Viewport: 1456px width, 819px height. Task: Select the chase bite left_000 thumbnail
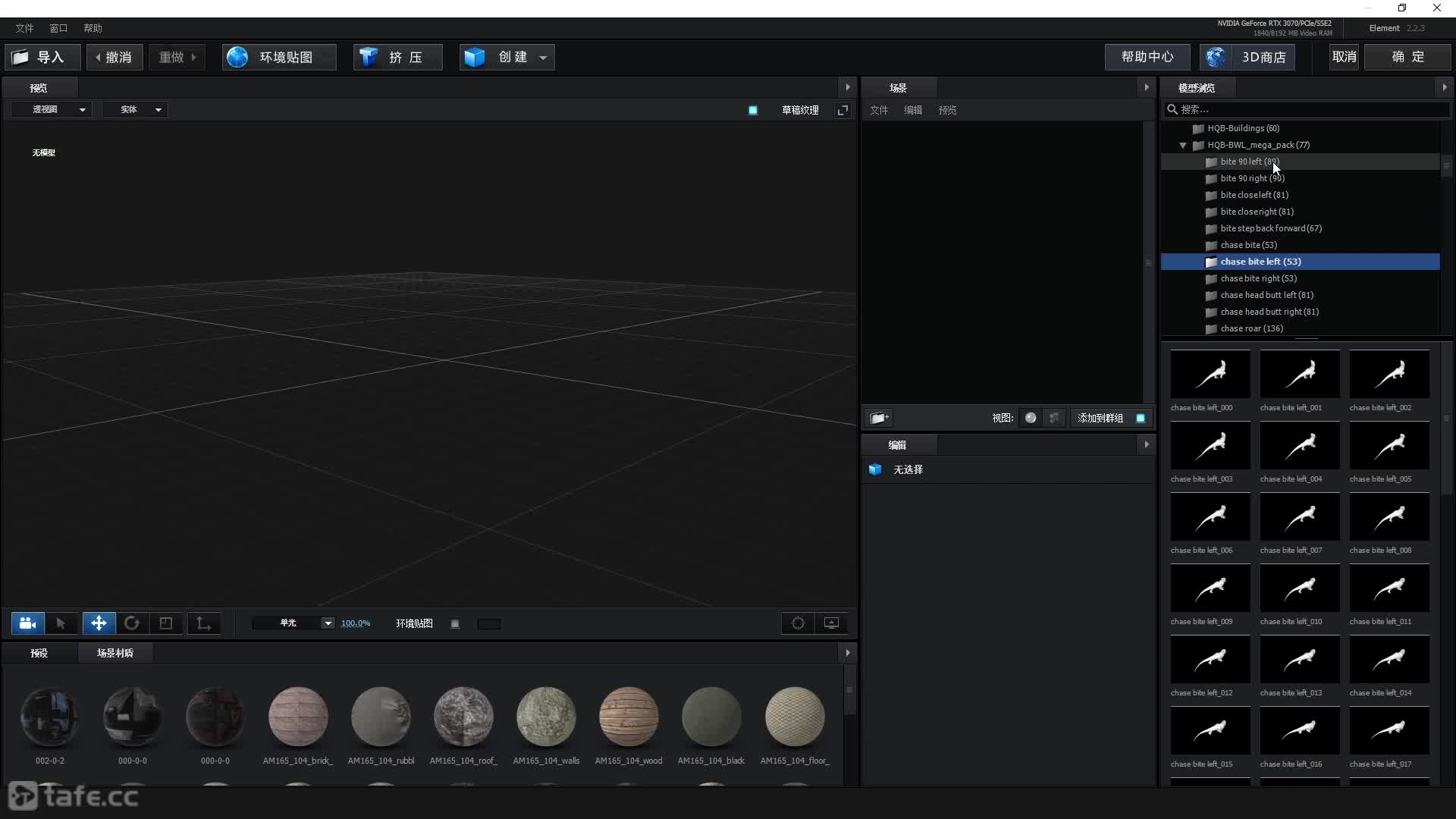coord(1210,374)
